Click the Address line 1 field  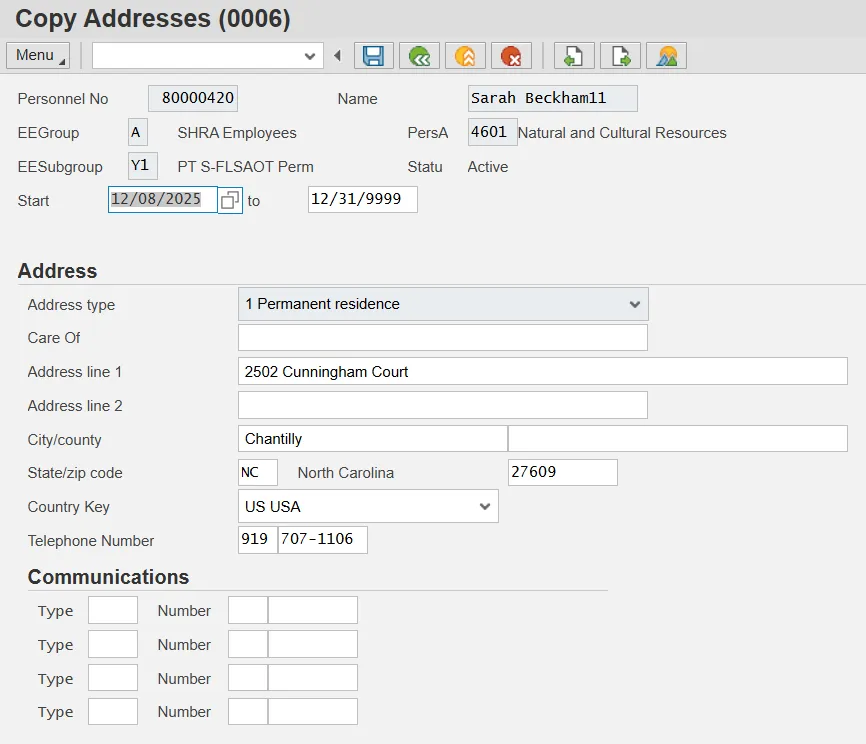[x=542, y=371]
